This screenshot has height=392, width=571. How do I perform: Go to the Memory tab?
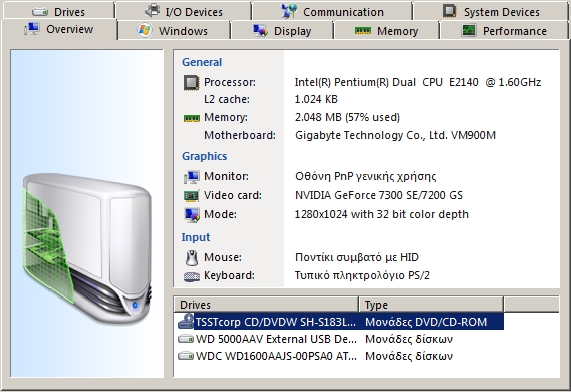click(386, 31)
